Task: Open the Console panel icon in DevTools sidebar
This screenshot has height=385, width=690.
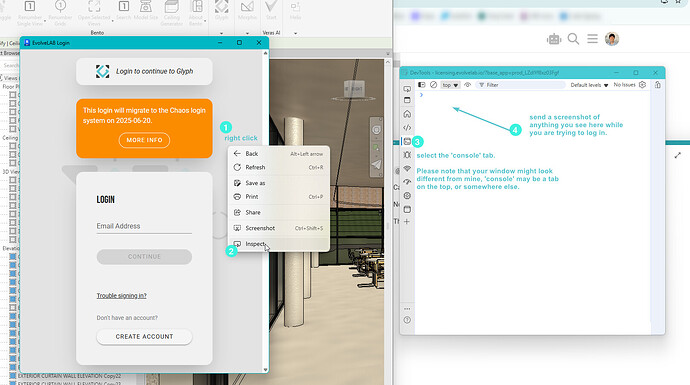Action: pyautogui.click(x=407, y=142)
